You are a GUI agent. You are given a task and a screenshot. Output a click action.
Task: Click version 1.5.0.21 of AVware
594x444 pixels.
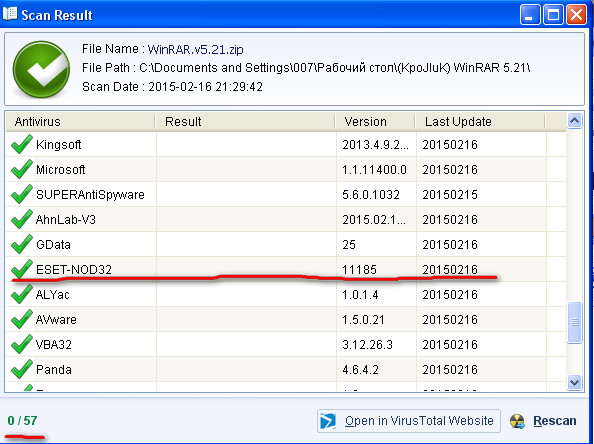click(x=363, y=319)
